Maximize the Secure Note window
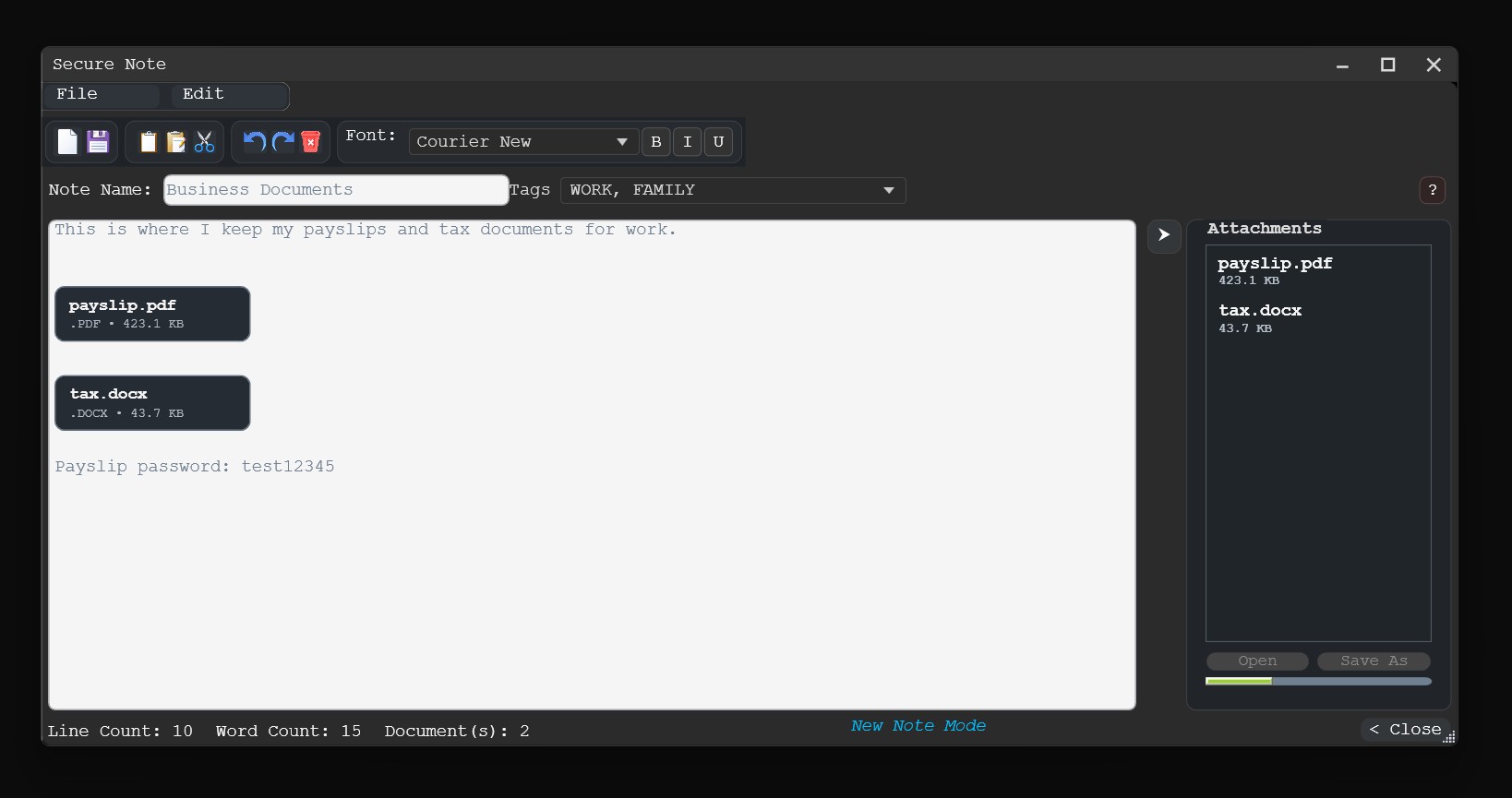Viewport: 1512px width, 798px height. [x=1387, y=65]
